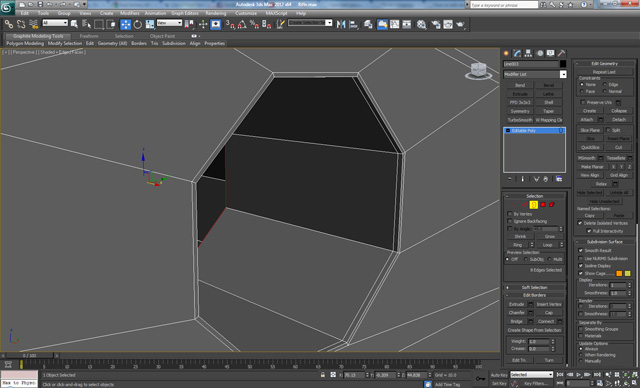Viewport: 640px width, 388px height.
Task: Open the Hierarchy command panel tab
Action: (x=529, y=53)
